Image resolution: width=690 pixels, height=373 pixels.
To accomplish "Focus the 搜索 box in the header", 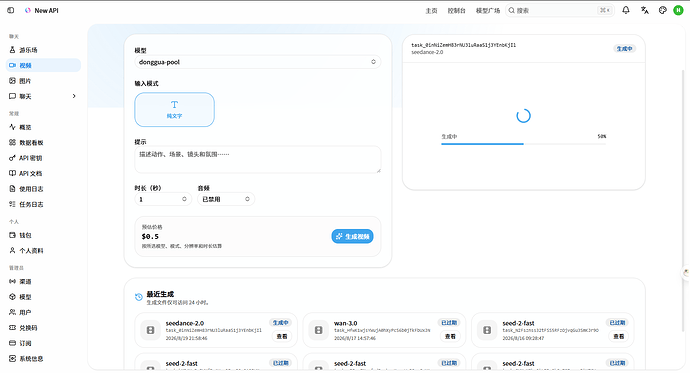I will [559, 10].
